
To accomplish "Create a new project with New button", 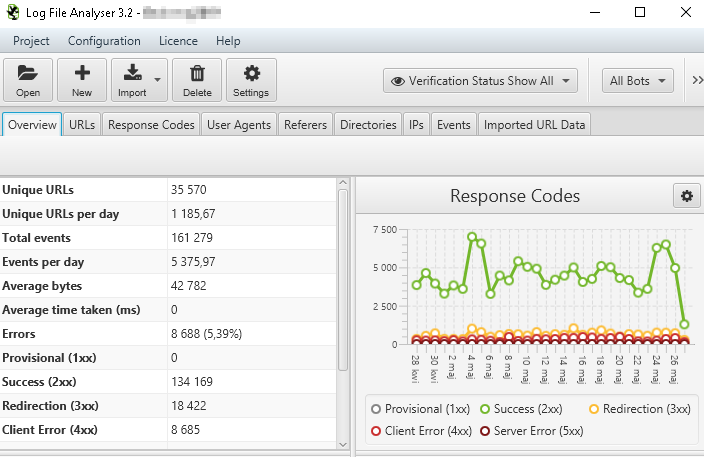I will click(82, 73).
